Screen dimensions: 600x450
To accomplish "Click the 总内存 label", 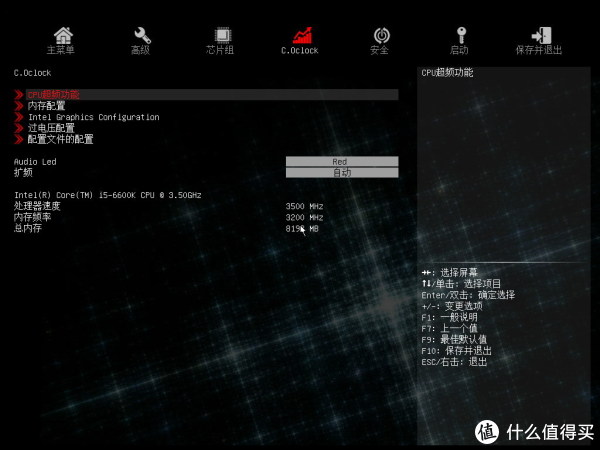I will coord(28,228).
